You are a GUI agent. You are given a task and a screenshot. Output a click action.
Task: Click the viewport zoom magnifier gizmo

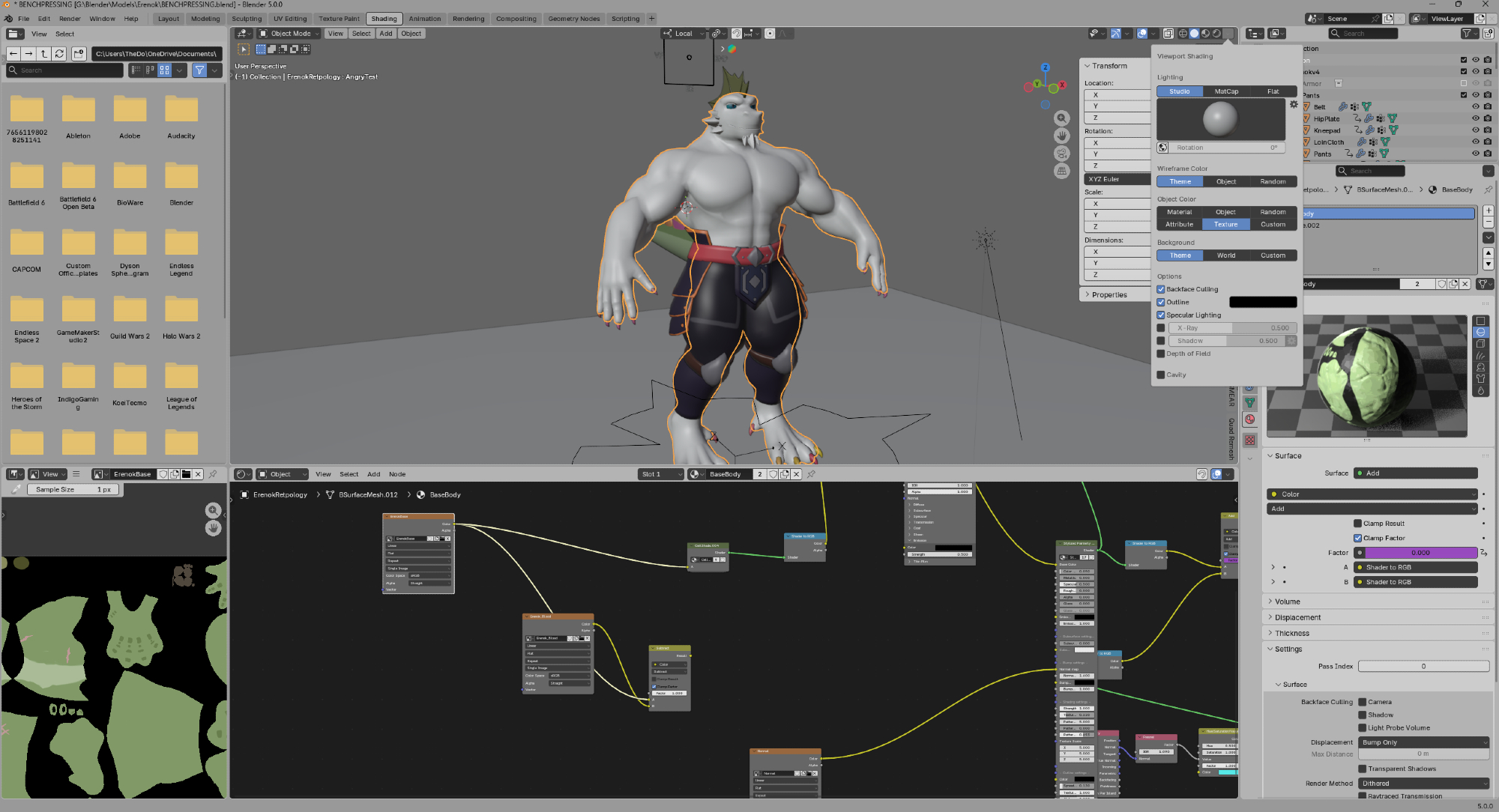1061,118
